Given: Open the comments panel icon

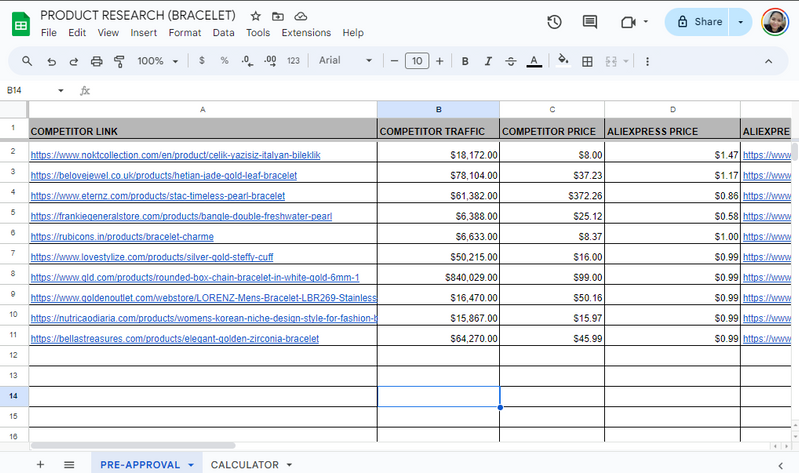Looking at the screenshot, I should tap(590, 22).
